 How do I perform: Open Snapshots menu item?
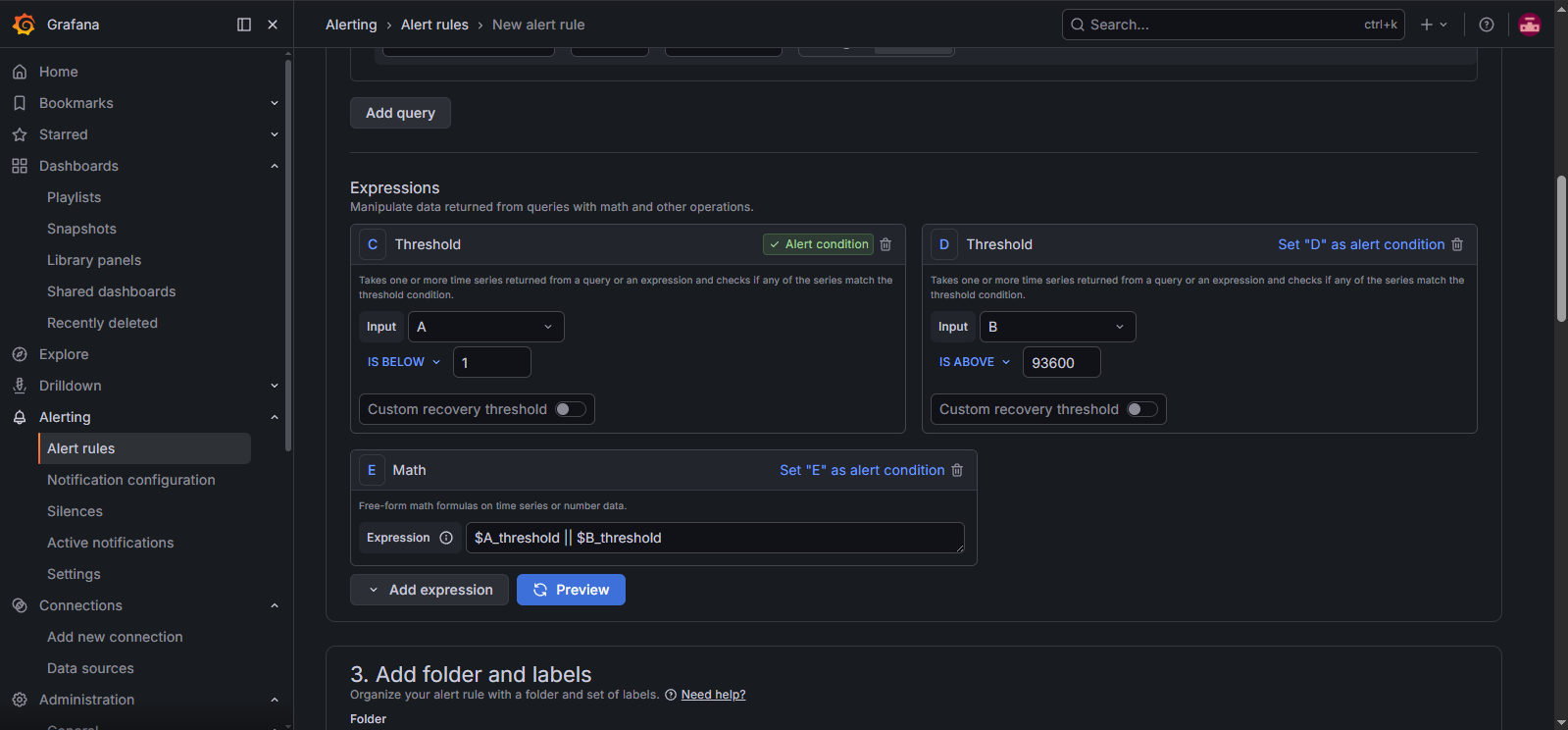(81, 229)
